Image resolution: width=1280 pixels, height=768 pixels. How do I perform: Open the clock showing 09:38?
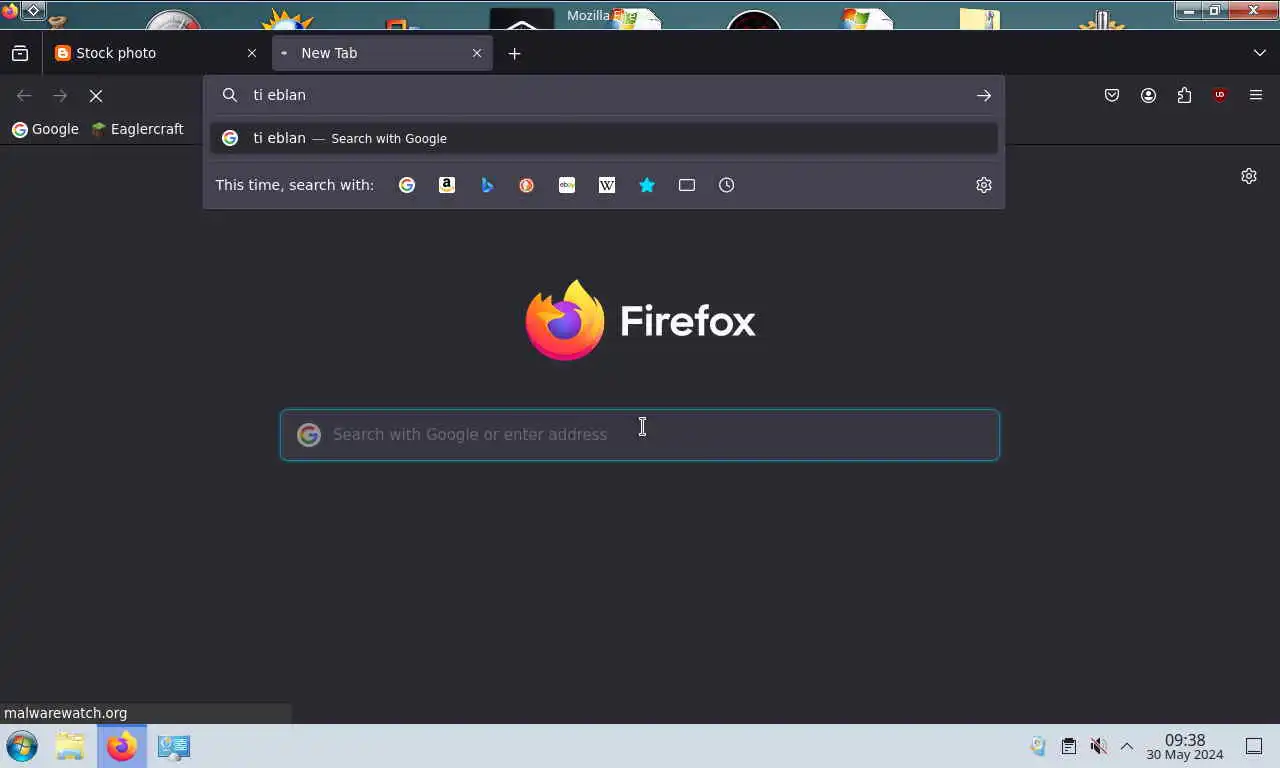(1185, 746)
